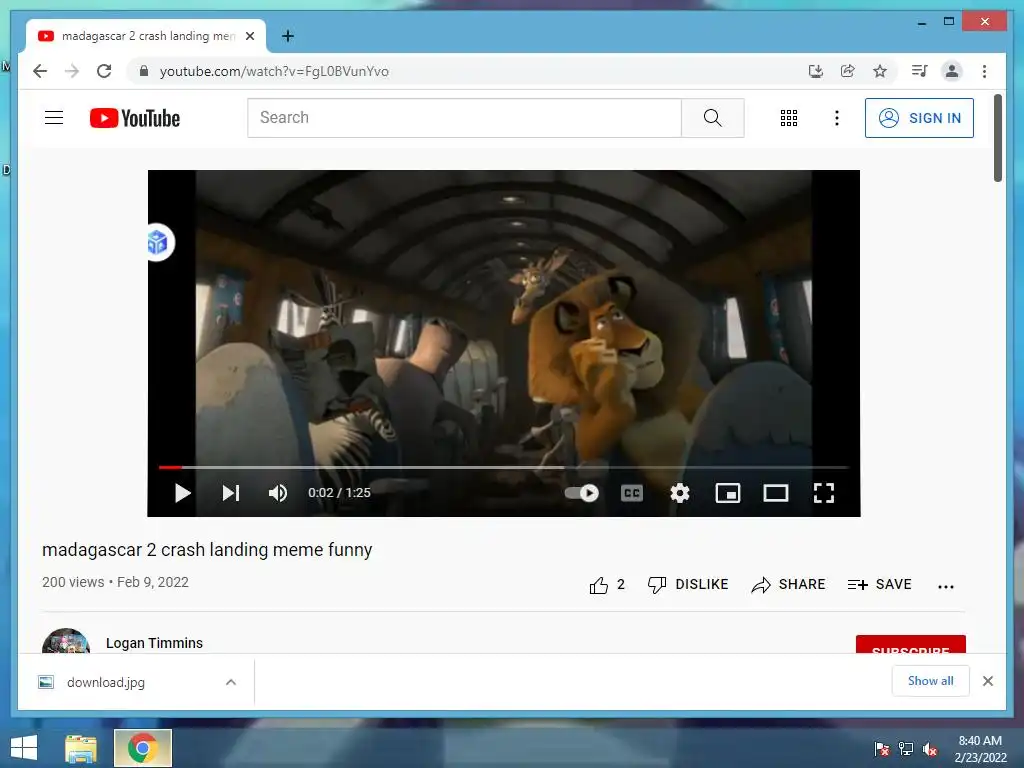Open Chrome three-dot menu
This screenshot has width=1024, height=768.
[984, 71]
